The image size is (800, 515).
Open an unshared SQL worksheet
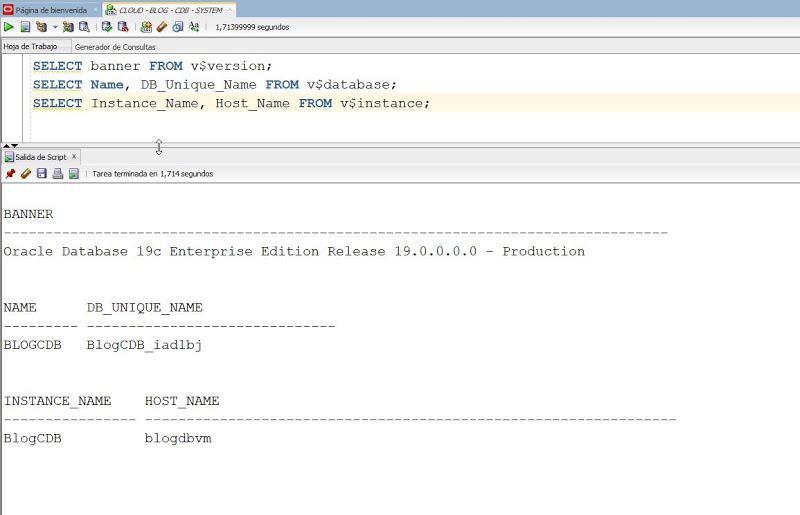point(146,27)
